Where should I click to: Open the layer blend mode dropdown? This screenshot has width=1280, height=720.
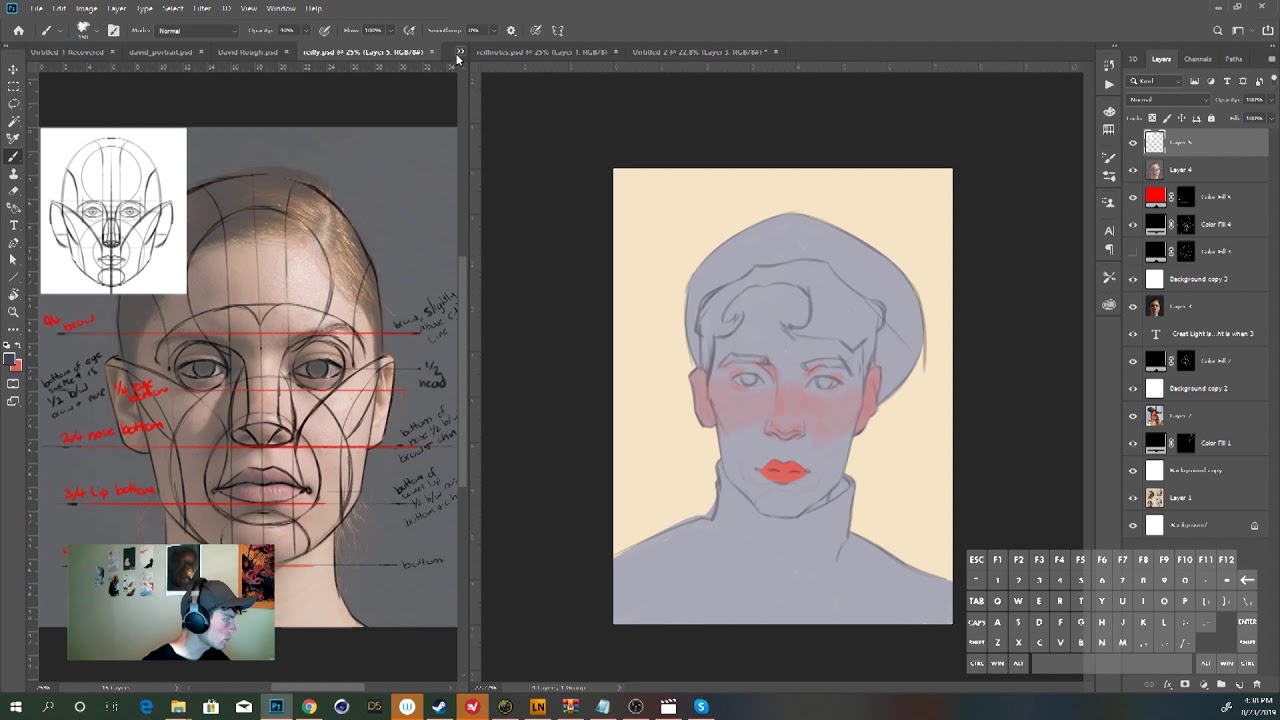click(x=1168, y=100)
